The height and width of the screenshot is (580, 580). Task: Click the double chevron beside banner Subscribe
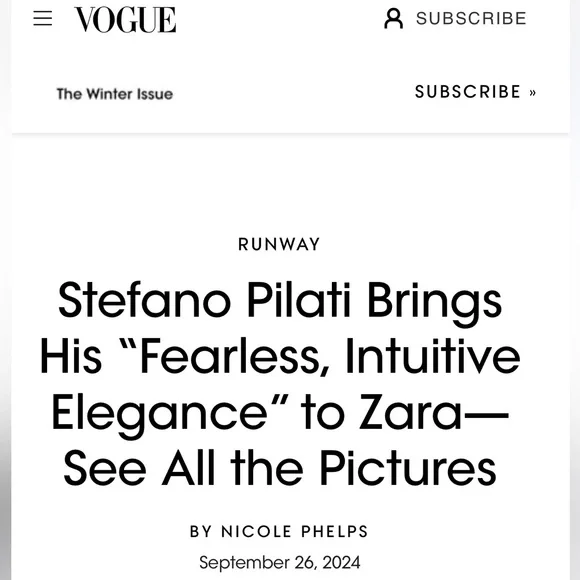(x=532, y=92)
